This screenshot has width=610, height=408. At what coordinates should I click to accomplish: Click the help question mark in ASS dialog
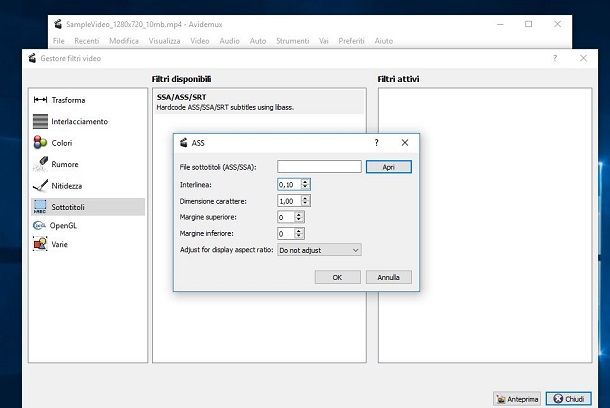click(377, 143)
